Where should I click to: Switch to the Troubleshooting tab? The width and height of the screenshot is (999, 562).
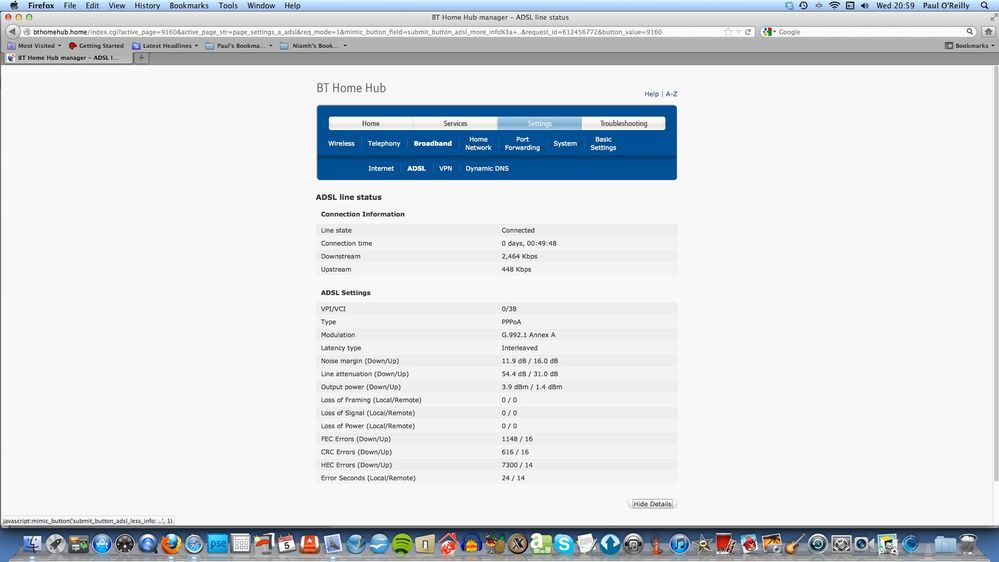coord(624,124)
